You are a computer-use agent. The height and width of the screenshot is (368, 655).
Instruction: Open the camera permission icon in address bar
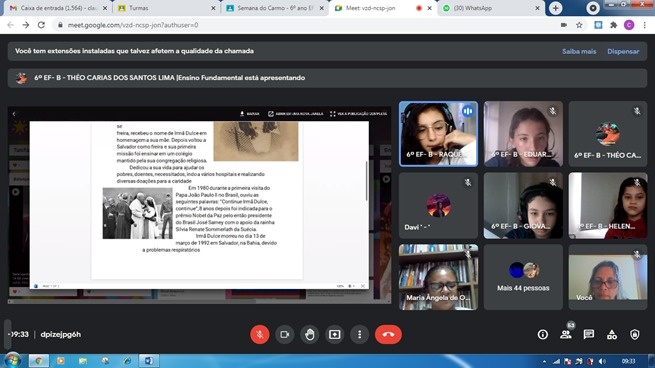click(x=564, y=25)
